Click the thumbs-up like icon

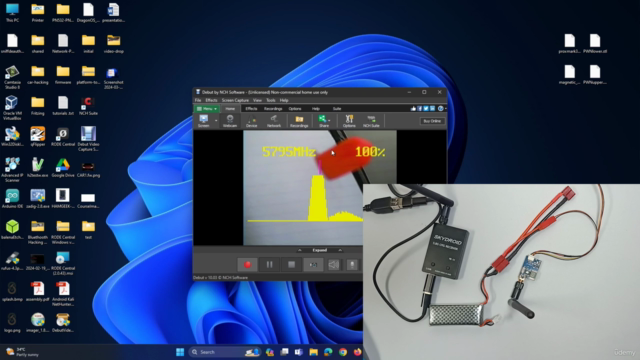click(413, 109)
